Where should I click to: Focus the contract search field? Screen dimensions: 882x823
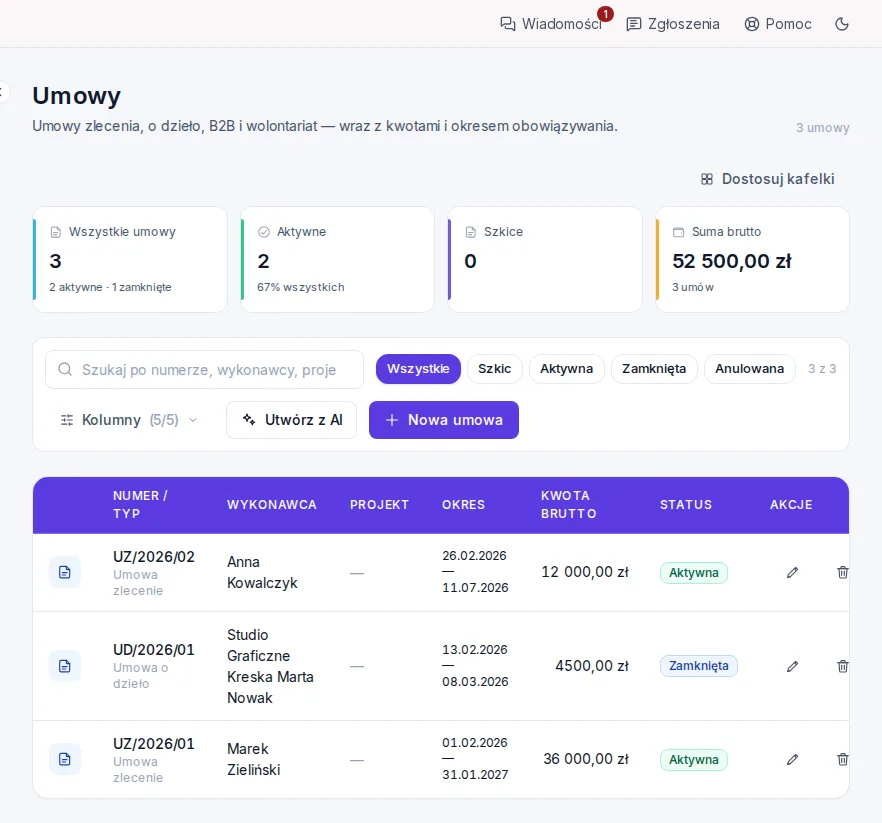click(204, 370)
